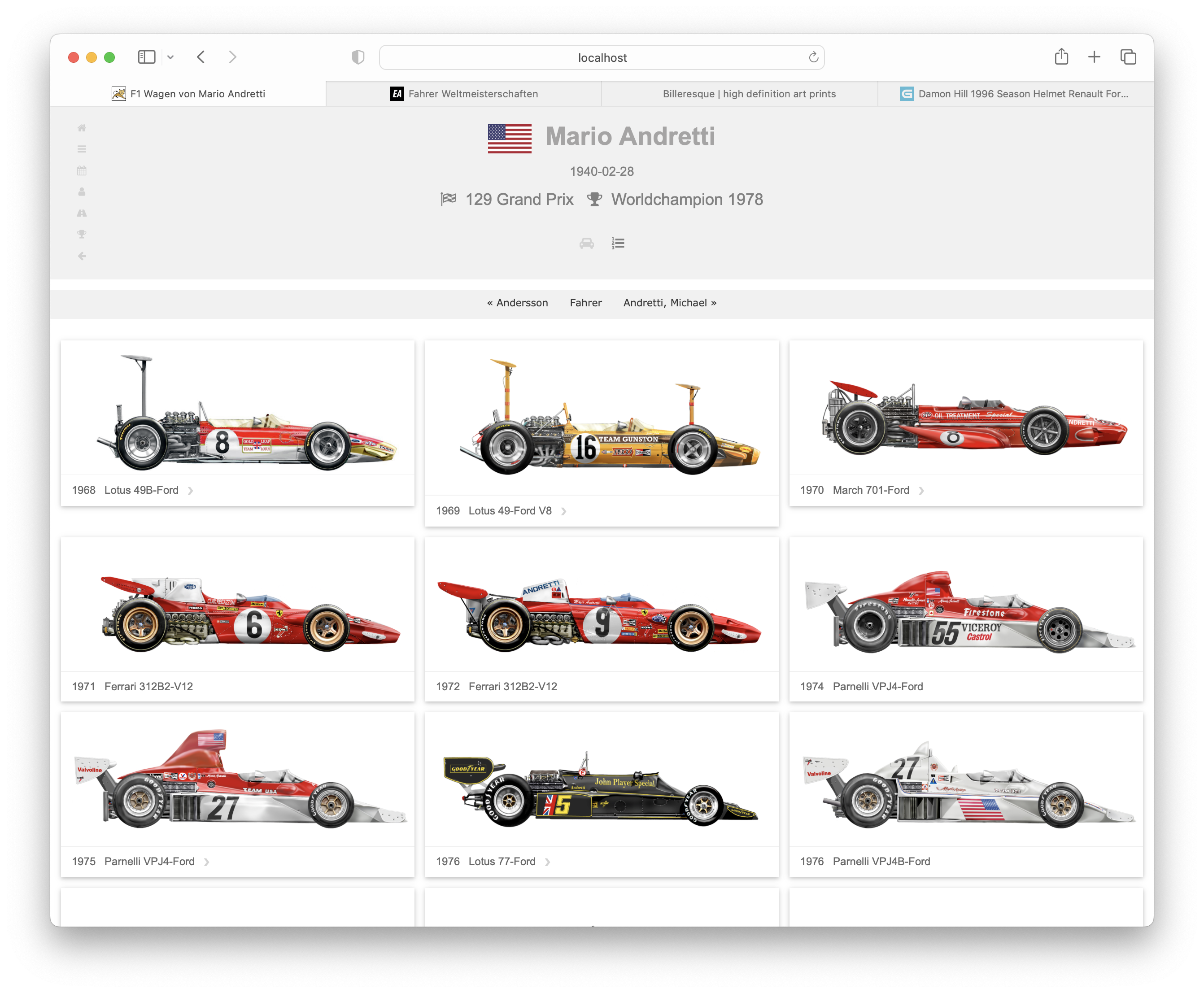Viewport: 1204px width, 993px height.
Task: Click the back arrow icon in the sidebar
Action: [82, 256]
